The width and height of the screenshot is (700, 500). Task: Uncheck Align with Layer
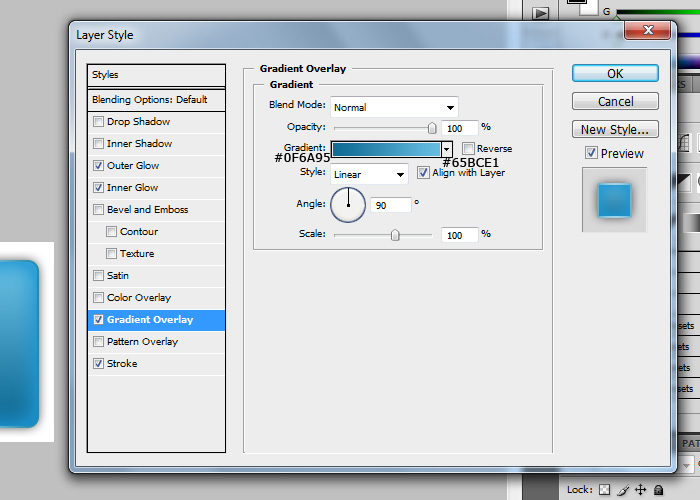[x=423, y=172]
